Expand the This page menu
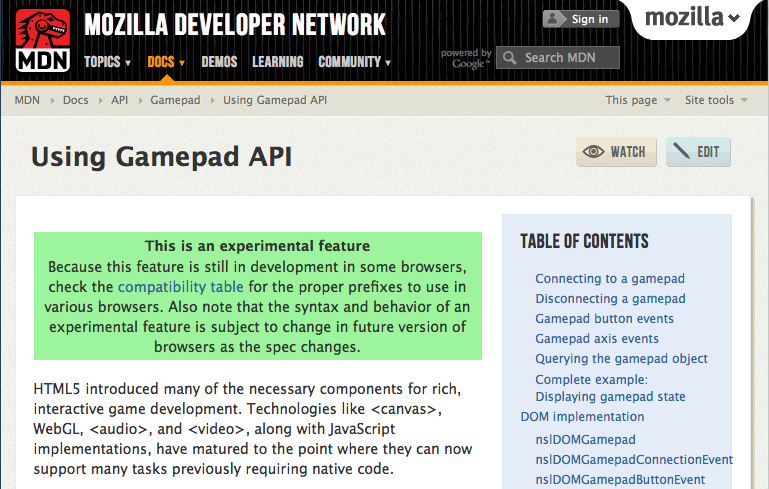This screenshot has height=489, width=769. tap(638, 100)
